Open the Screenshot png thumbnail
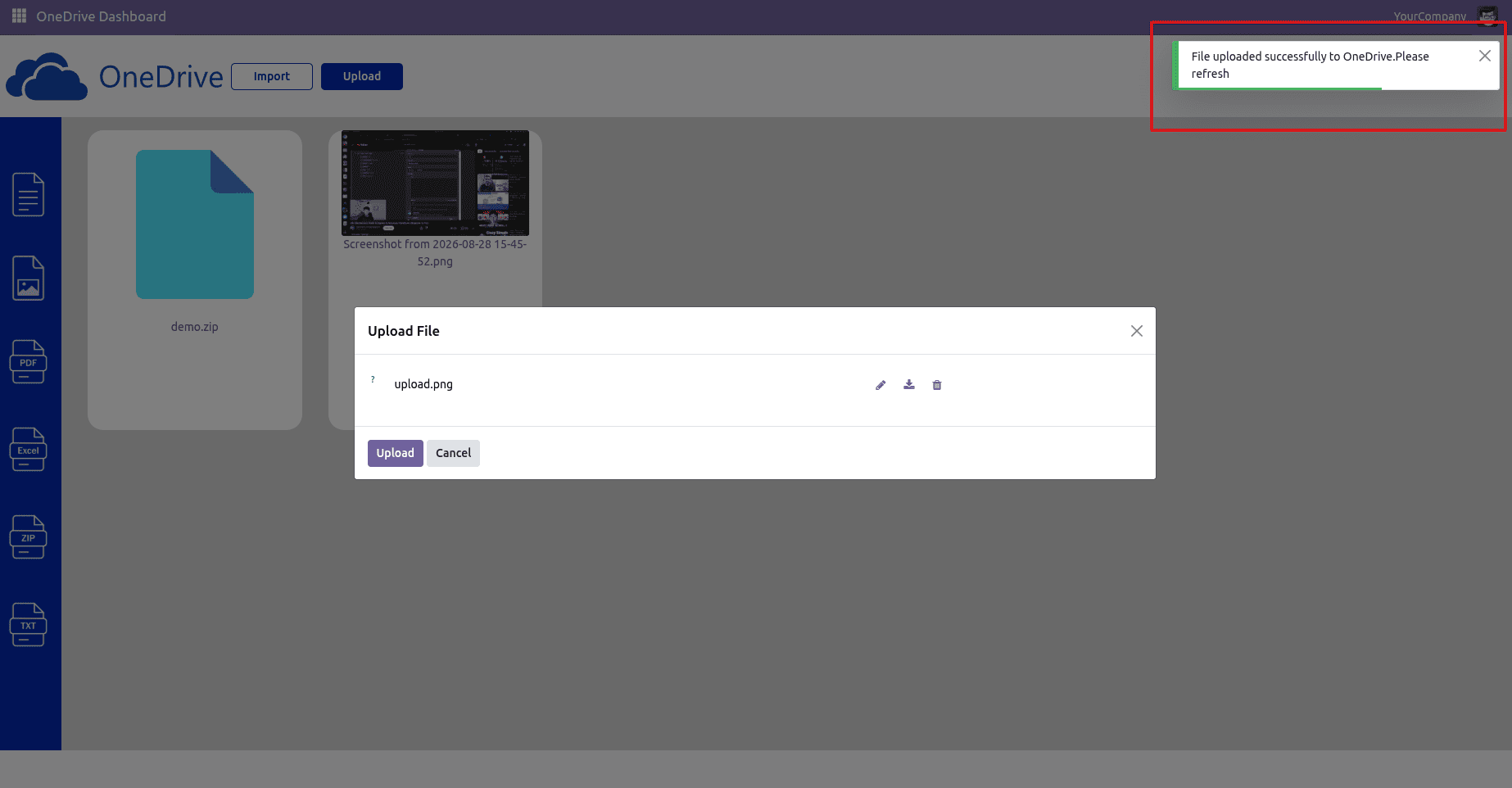The image size is (1512, 788). 435,183
